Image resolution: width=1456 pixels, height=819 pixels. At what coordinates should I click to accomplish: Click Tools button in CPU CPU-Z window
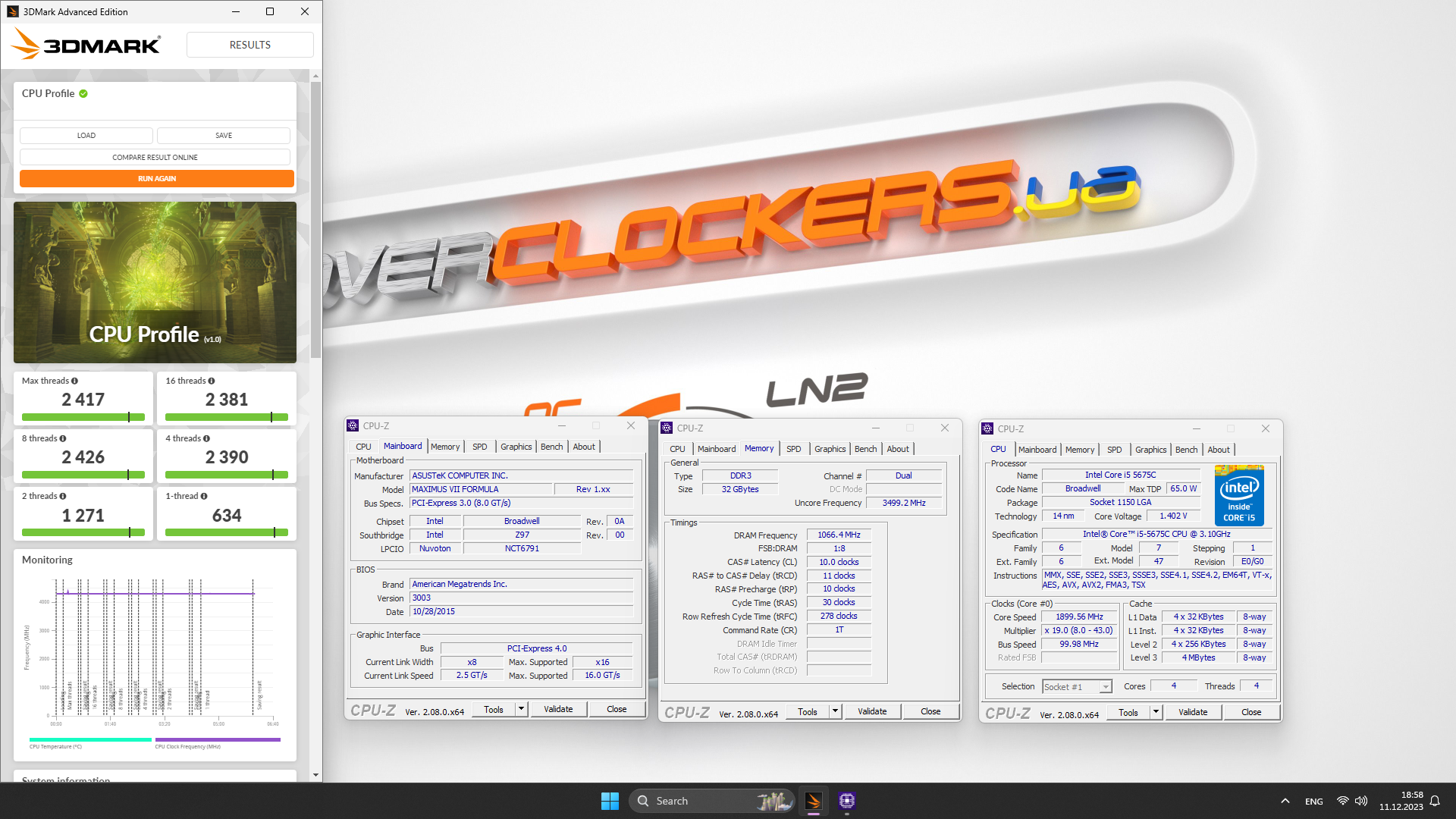coord(1128,712)
